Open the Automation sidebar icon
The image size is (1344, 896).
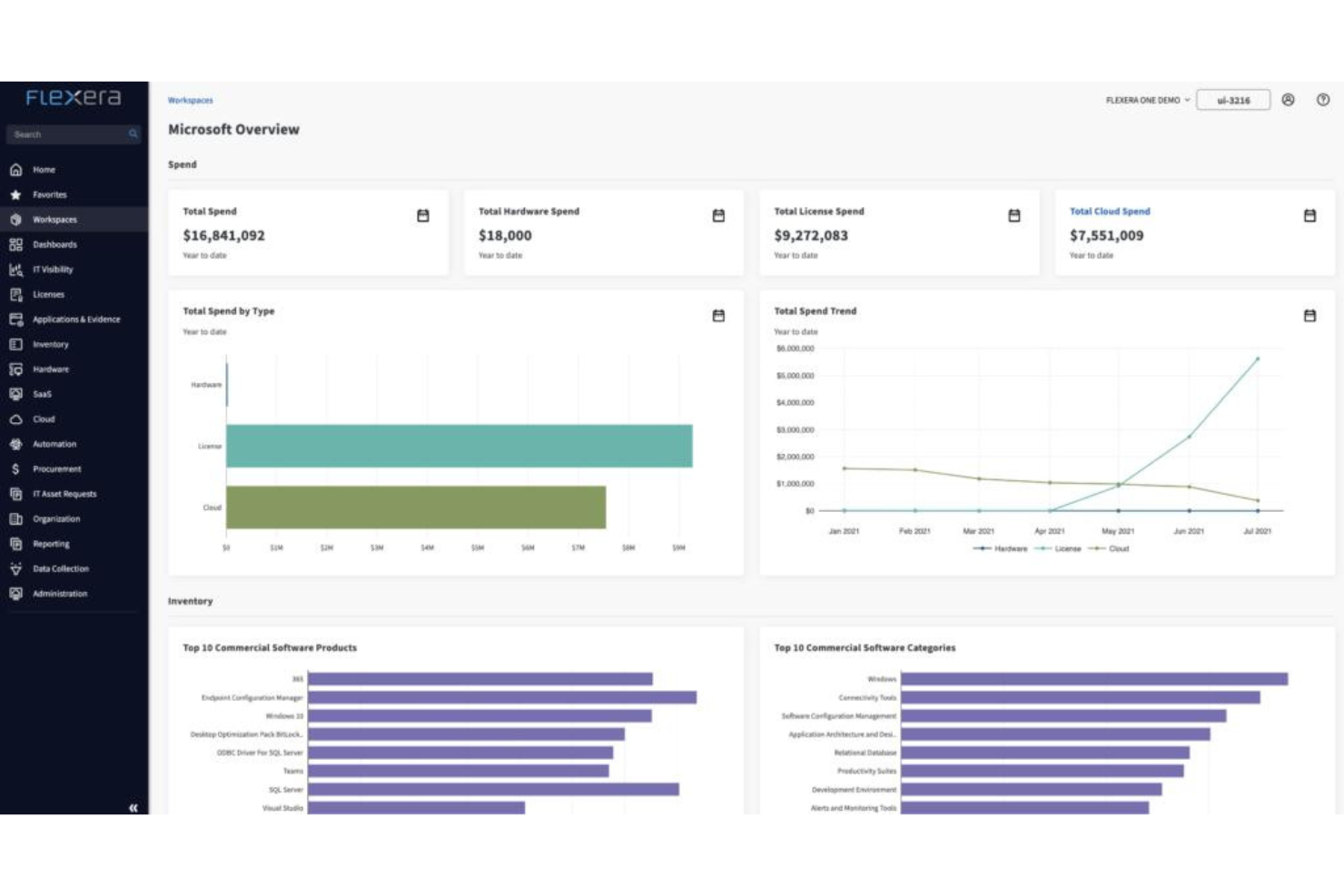pos(15,443)
